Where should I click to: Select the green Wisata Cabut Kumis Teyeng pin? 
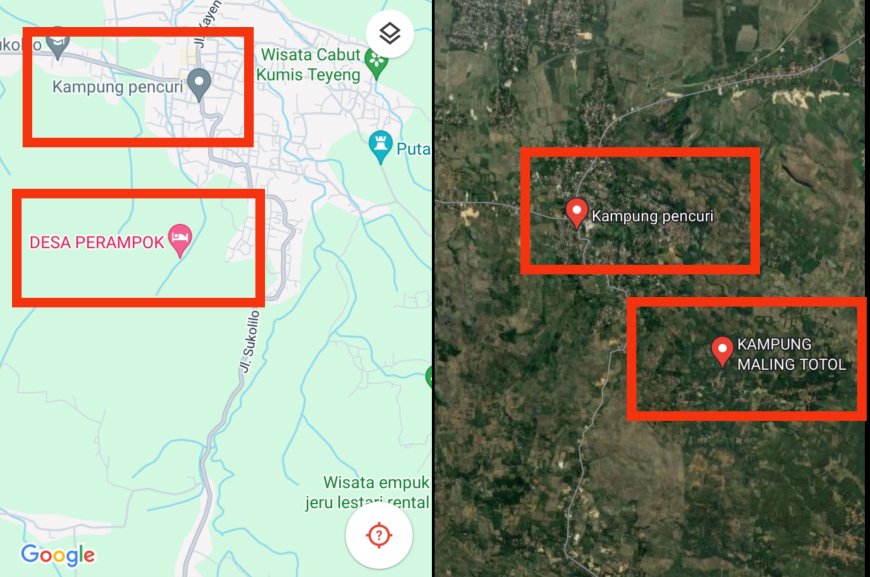377,63
